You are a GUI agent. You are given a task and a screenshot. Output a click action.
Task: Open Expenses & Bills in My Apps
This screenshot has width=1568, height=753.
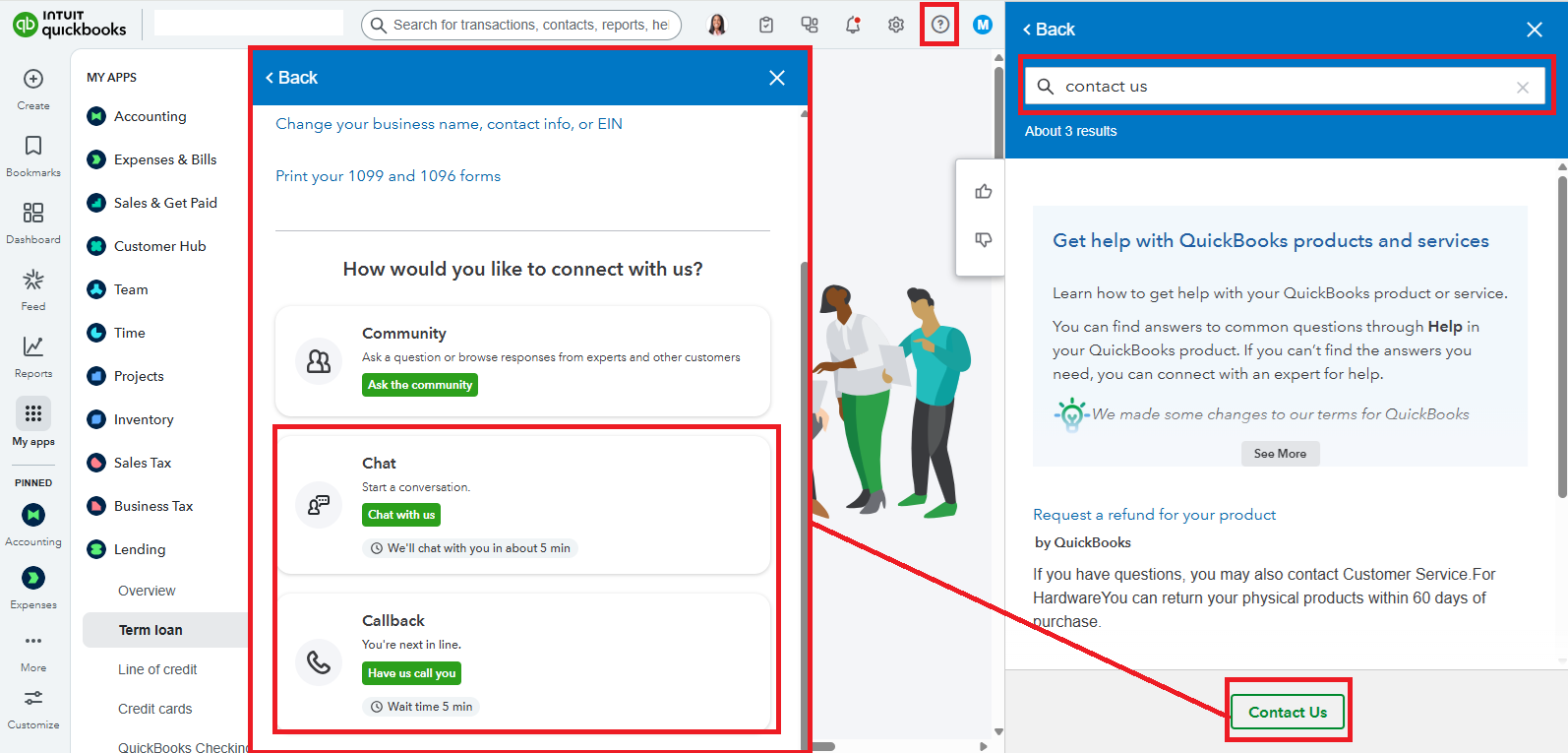point(152,159)
